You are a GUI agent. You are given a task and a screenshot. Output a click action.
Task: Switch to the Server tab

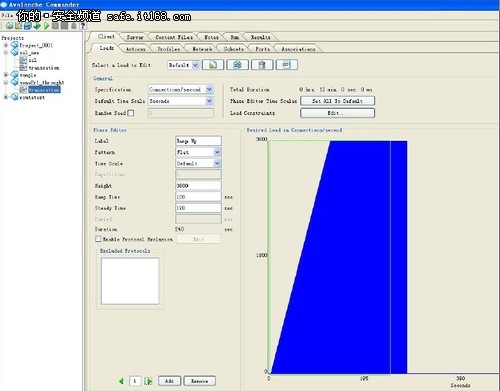pos(135,37)
